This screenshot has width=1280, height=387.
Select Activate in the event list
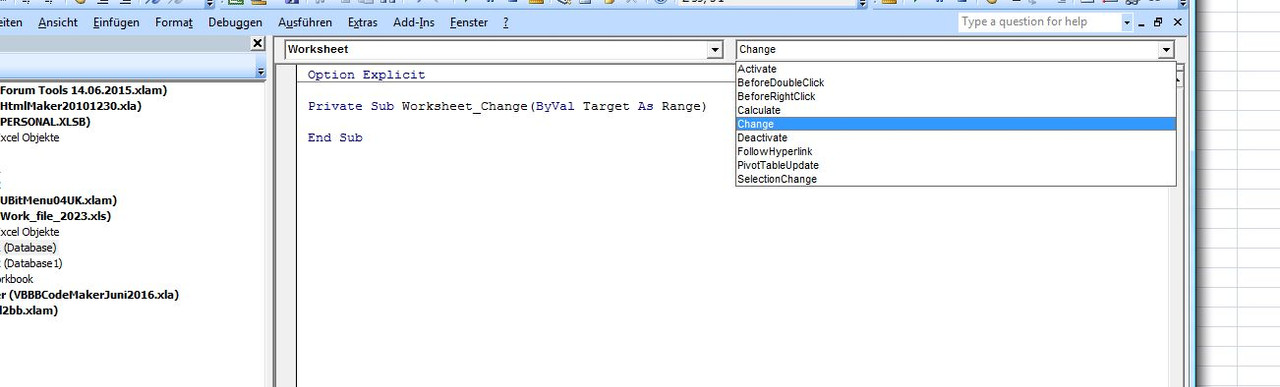click(x=955, y=69)
